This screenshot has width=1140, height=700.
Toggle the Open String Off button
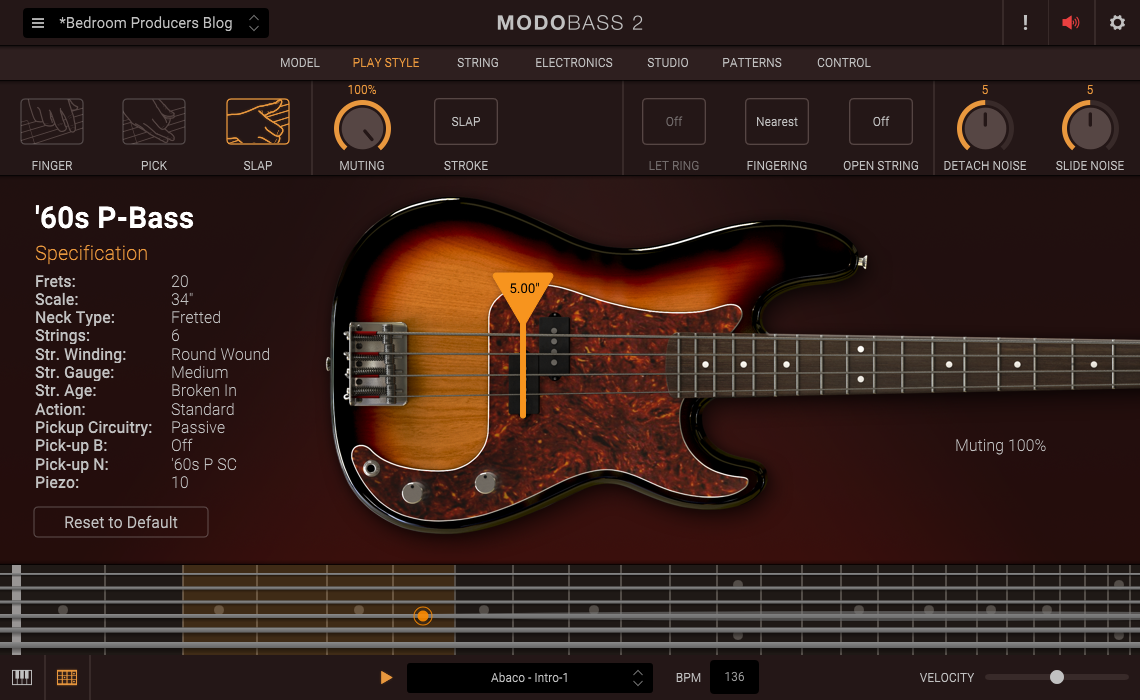881,122
